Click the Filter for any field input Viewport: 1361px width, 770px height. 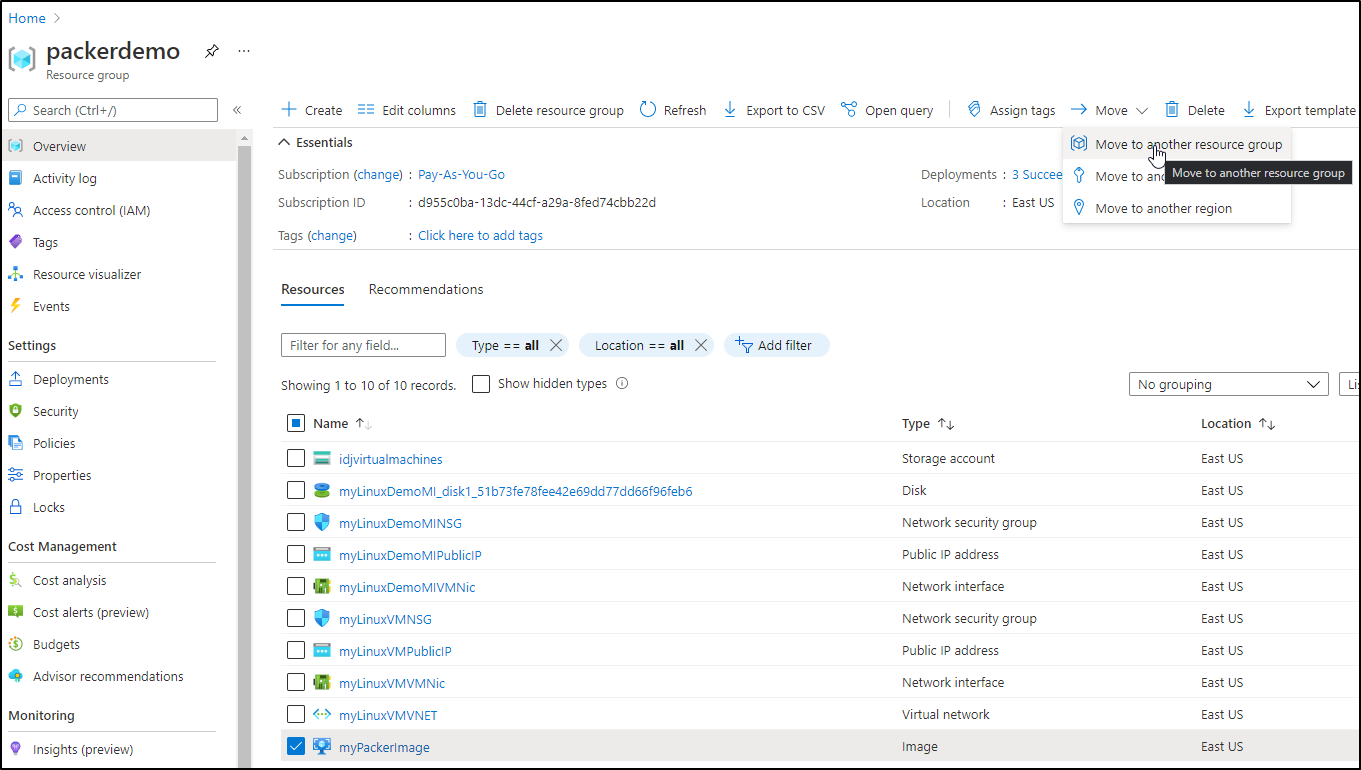[363, 345]
